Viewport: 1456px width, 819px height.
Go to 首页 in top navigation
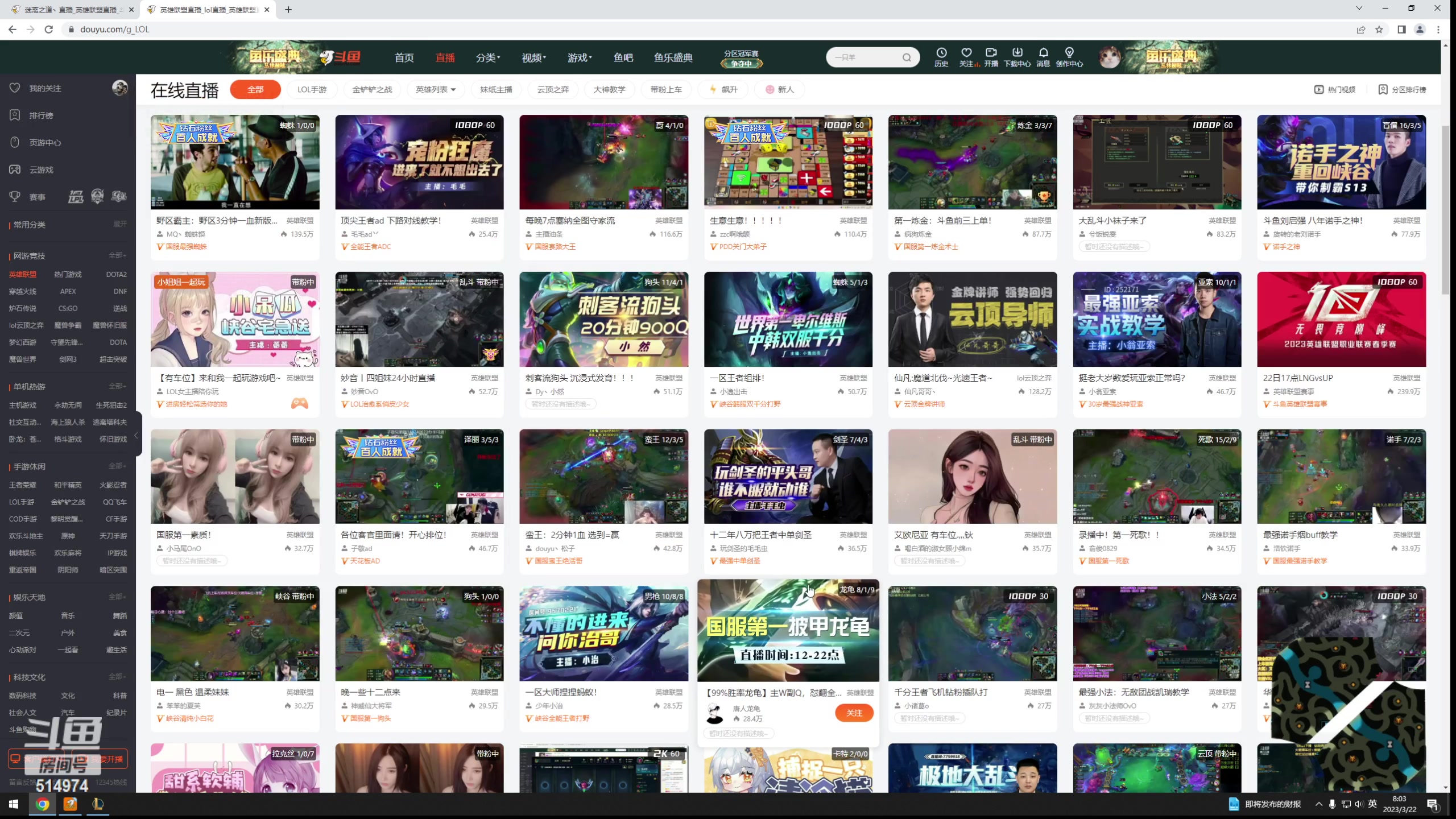[404, 57]
